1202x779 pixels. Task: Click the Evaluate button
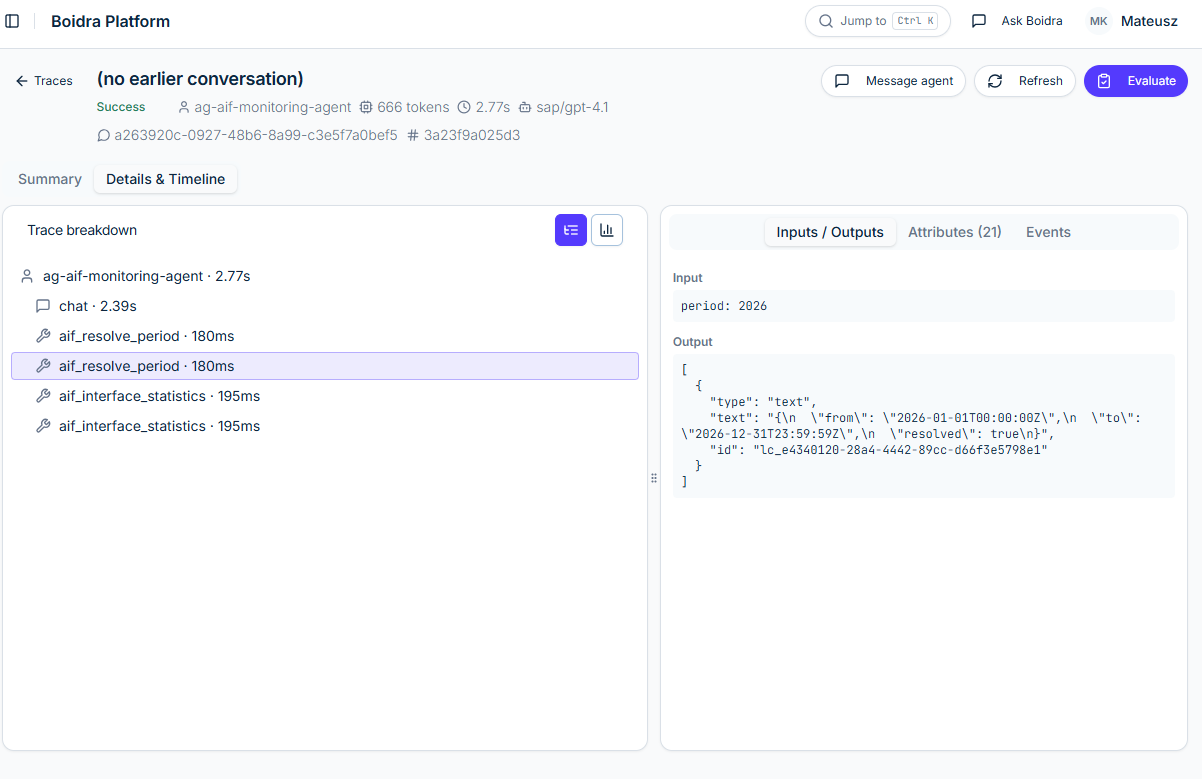[x=1136, y=81]
